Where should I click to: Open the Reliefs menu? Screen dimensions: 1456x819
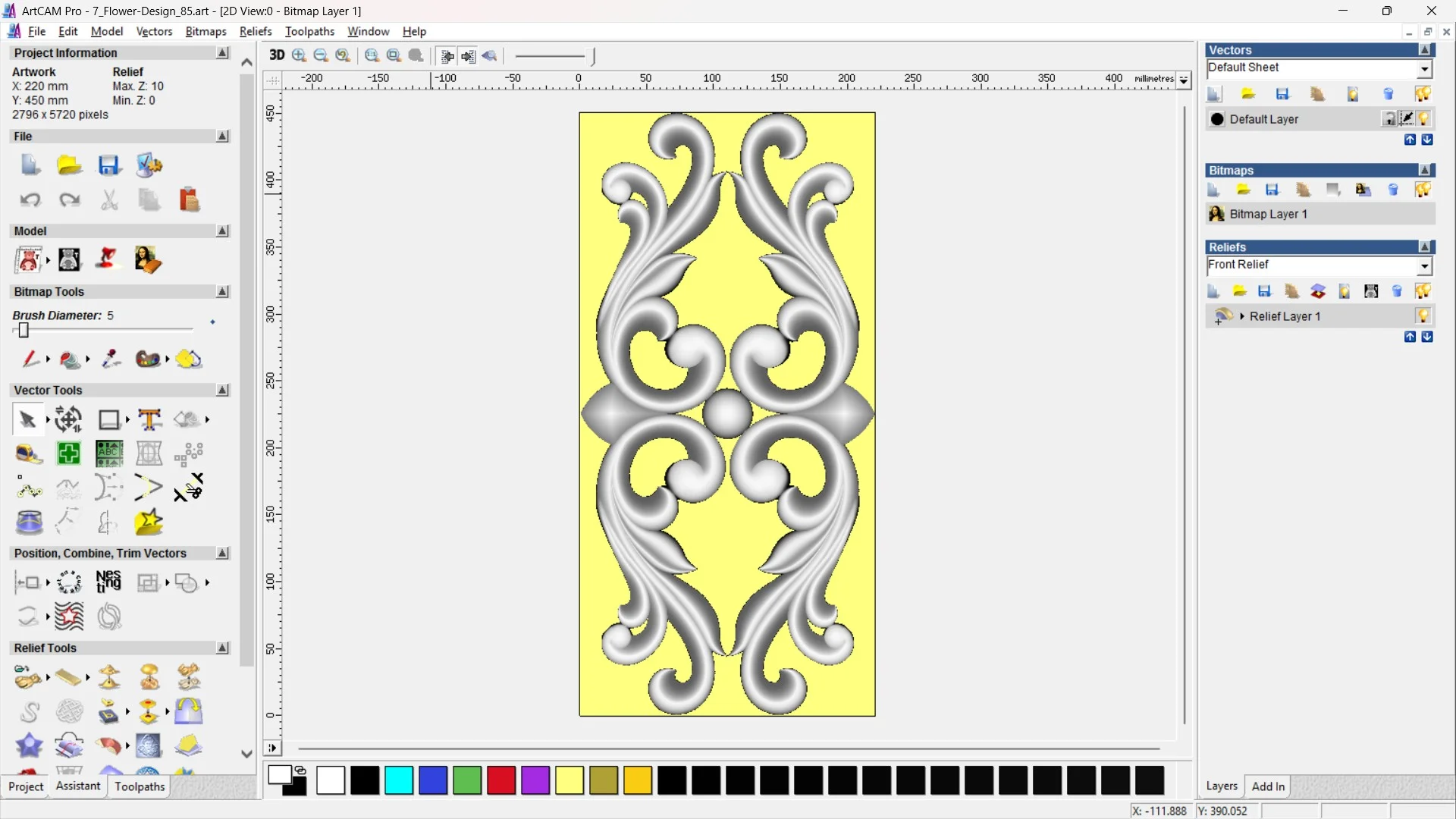[256, 31]
